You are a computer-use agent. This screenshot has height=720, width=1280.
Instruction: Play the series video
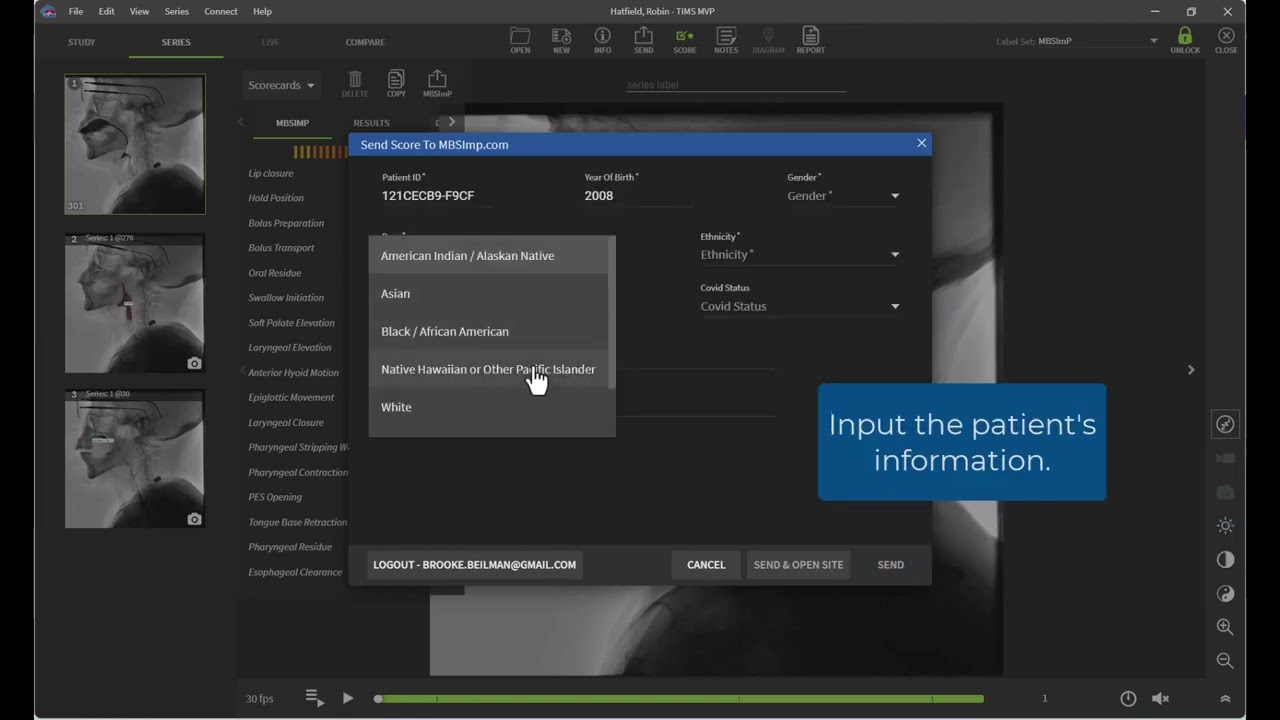click(x=348, y=698)
